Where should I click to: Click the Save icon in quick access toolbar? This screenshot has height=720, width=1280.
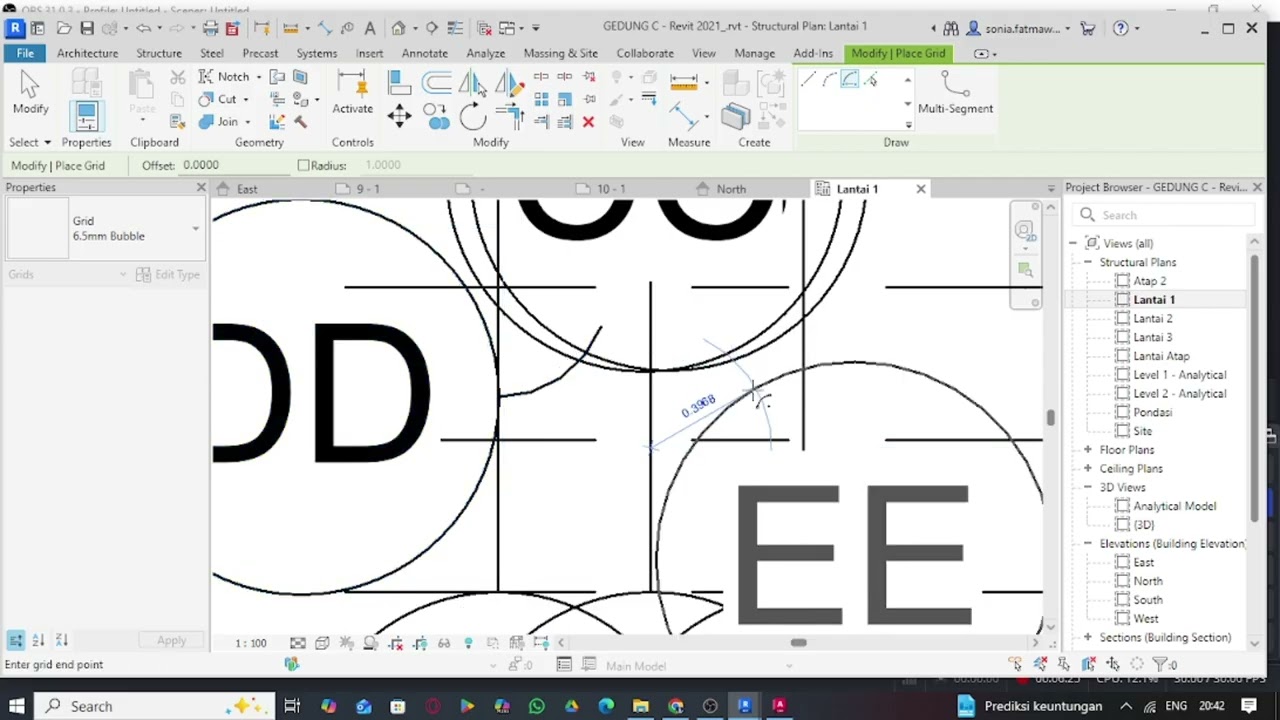(87, 28)
